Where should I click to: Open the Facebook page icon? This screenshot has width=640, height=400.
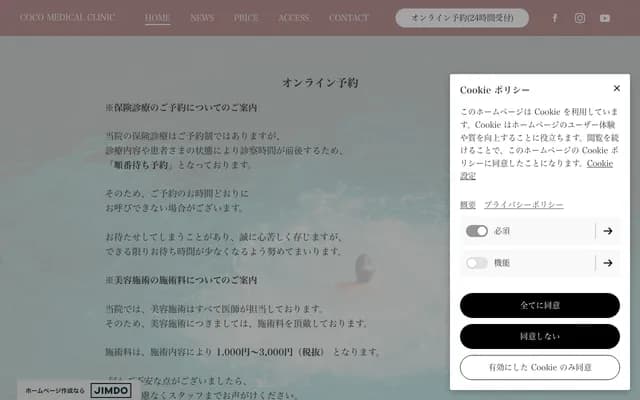tap(555, 18)
